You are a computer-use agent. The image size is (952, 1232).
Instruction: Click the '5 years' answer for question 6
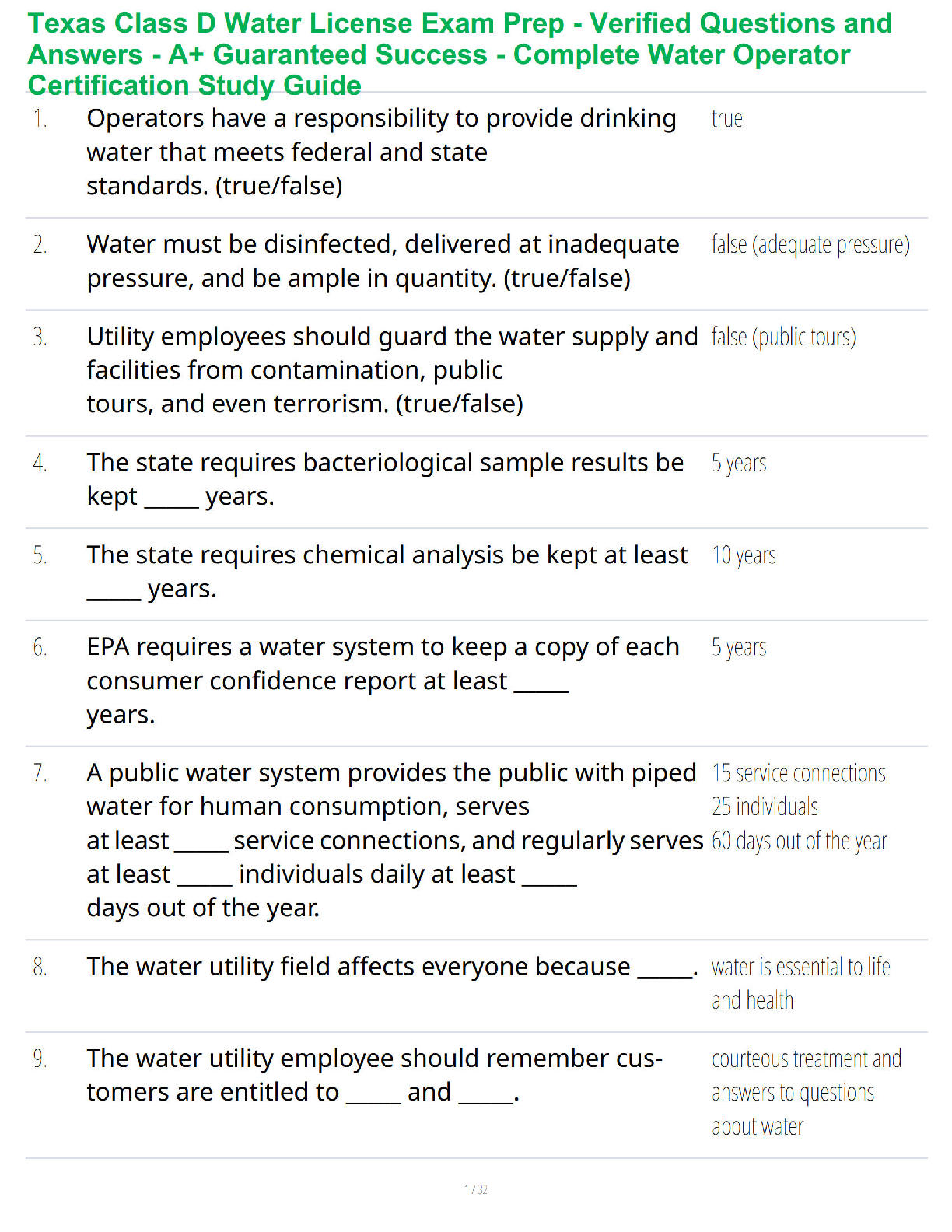(739, 648)
